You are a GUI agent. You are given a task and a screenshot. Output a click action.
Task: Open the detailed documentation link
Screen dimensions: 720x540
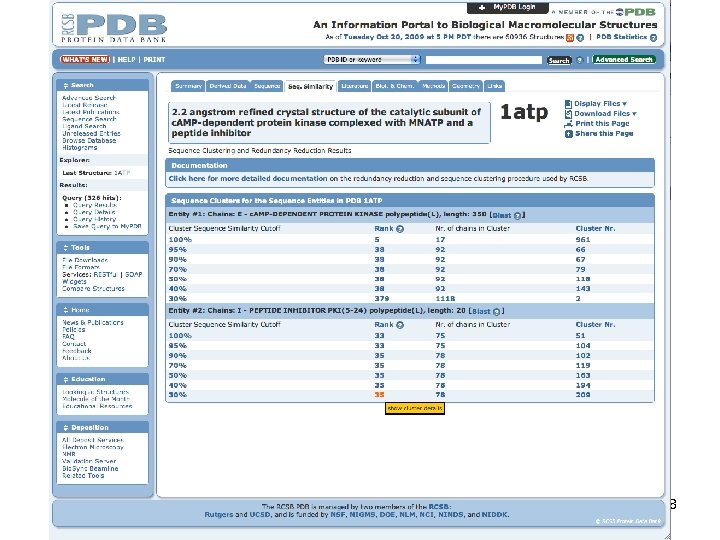pyautogui.click(x=248, y=179)
